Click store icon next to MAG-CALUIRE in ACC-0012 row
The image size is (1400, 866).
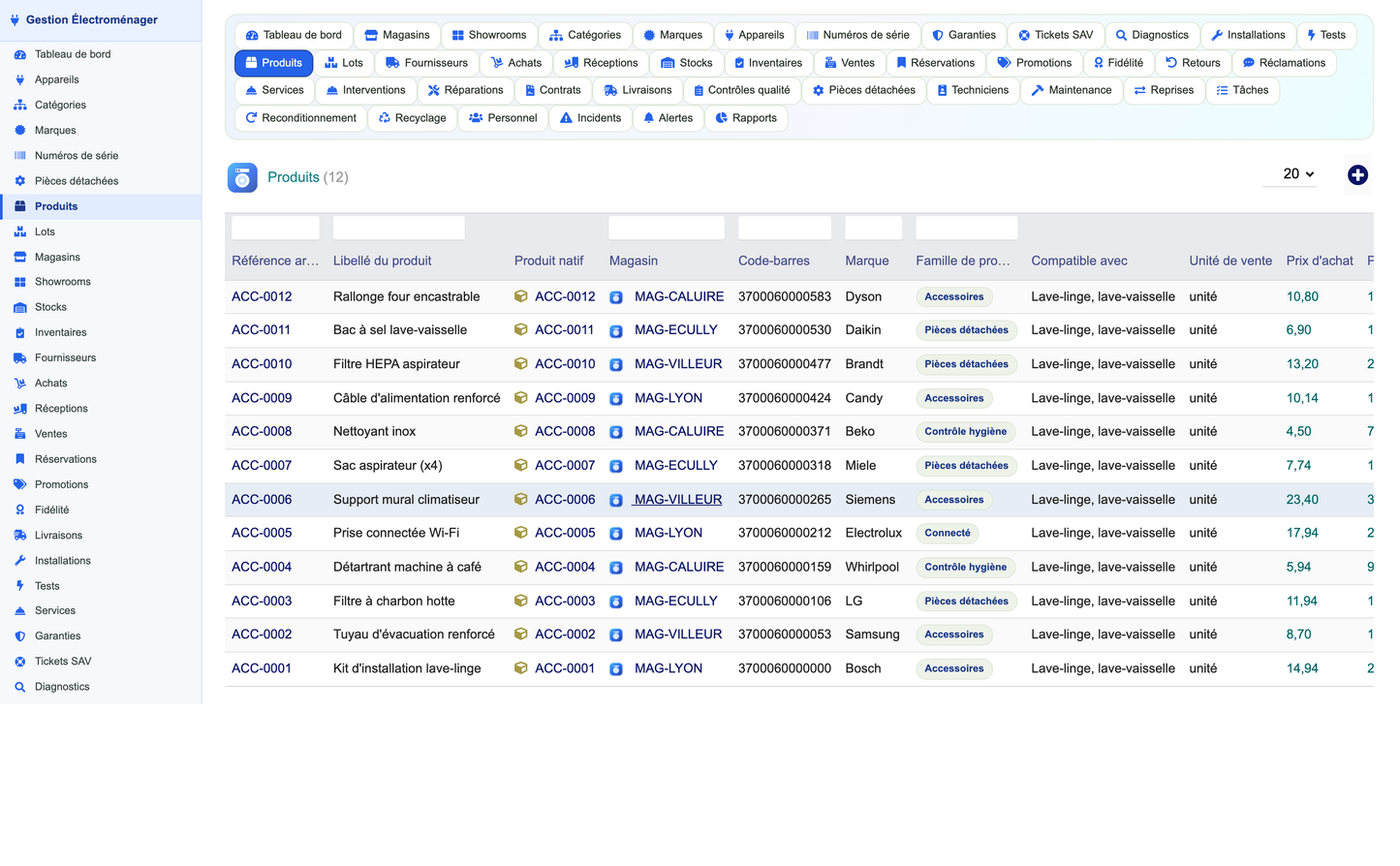(x=616, y=297)
